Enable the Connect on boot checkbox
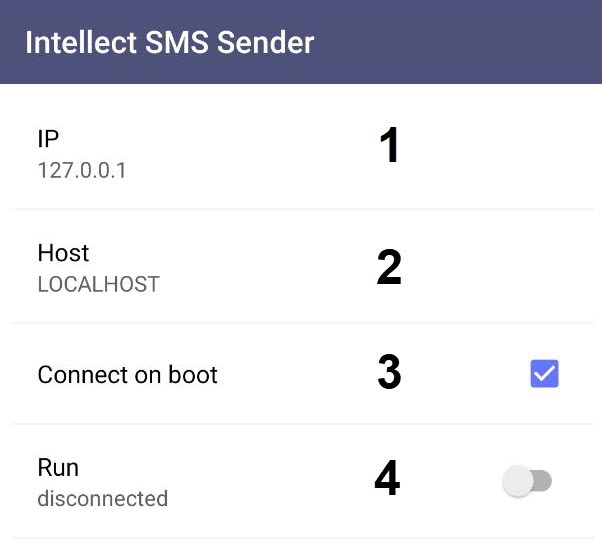602x542 pixels. tap(544, 374)
